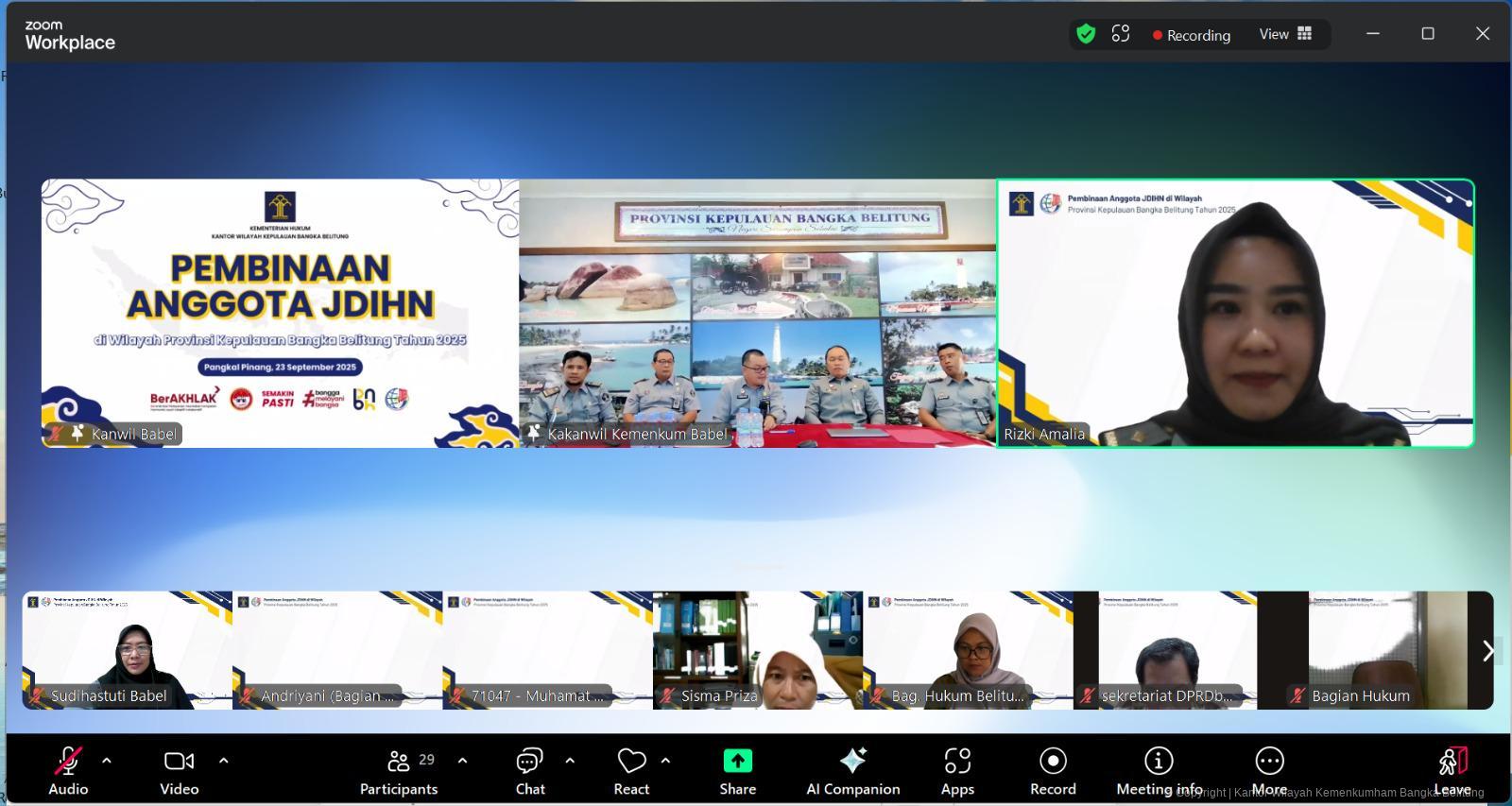
Task: Expand video options arrow next to Video
Action: [223, 760]
